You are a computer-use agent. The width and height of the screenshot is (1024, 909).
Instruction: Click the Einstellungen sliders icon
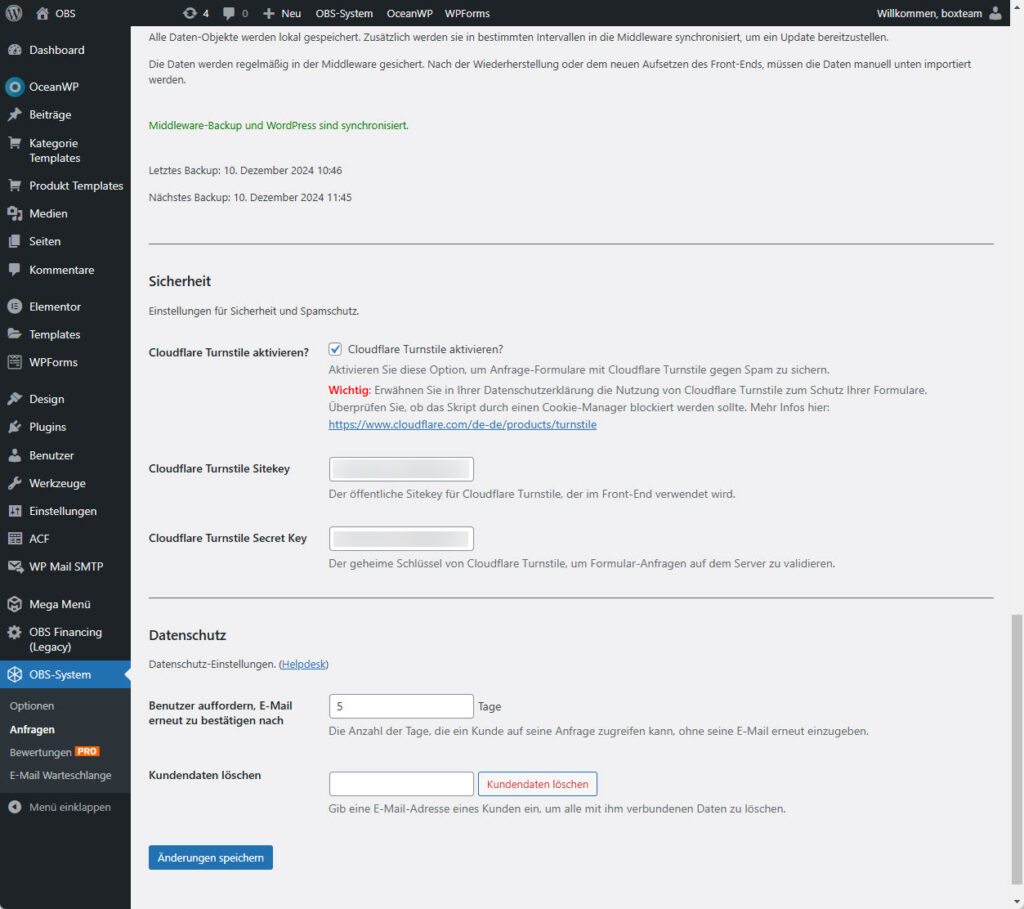(x=14, y=511)
